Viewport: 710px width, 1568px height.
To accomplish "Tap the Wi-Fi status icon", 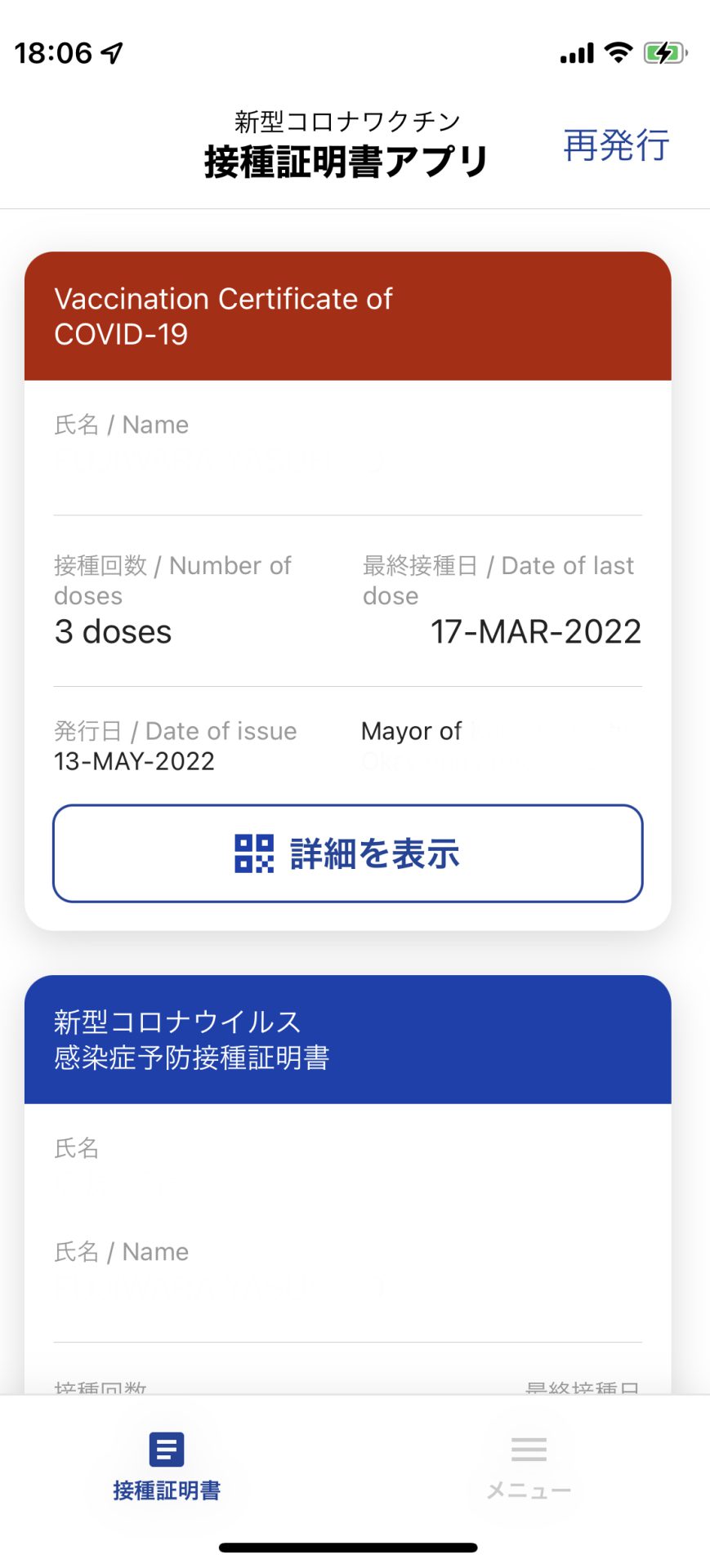I will 618,53.
